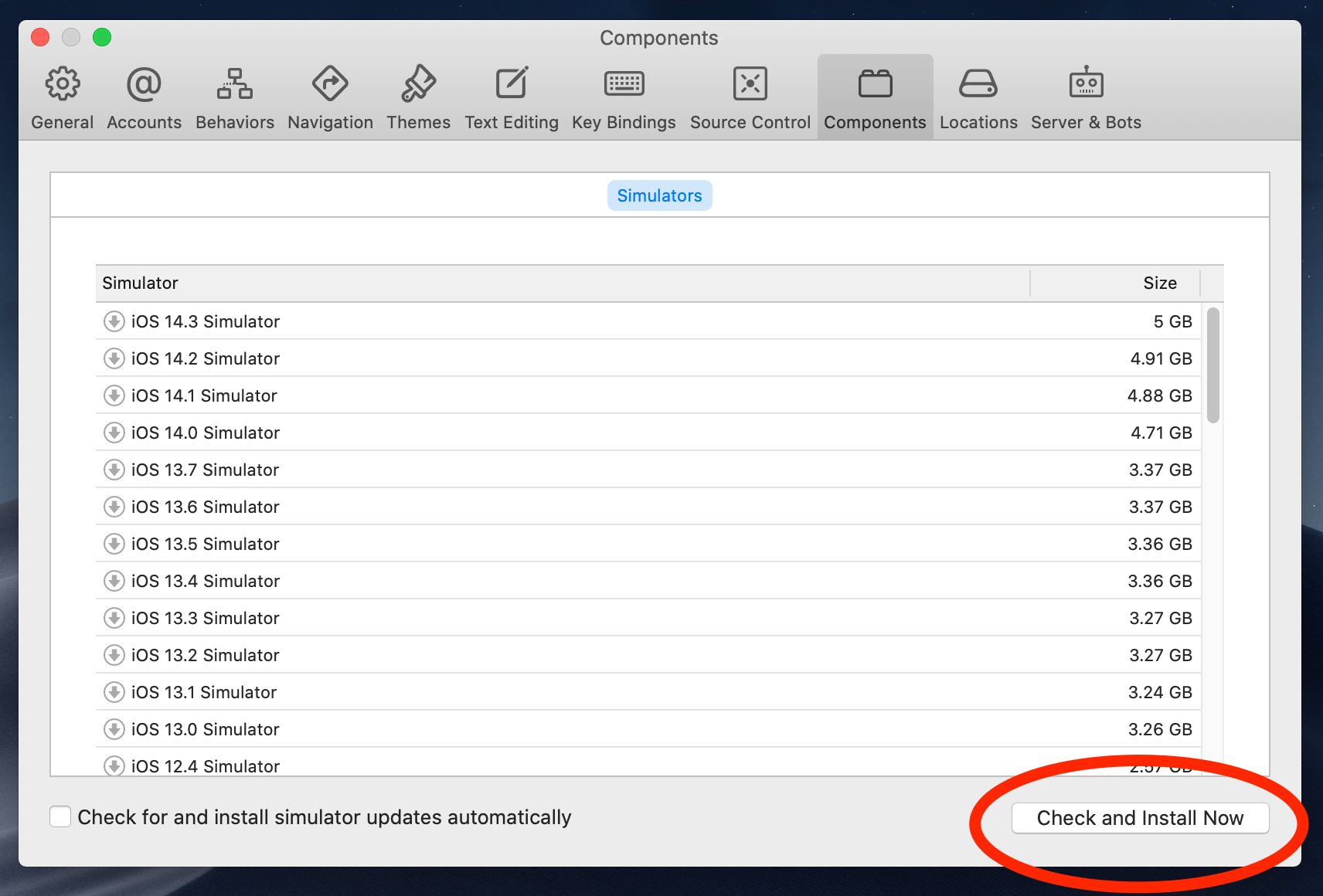This screenshot has height=896, width=1323.
Task: Enable automatic simulator updates checkbox
Action: pyautogui.click(x=60, y=816)
